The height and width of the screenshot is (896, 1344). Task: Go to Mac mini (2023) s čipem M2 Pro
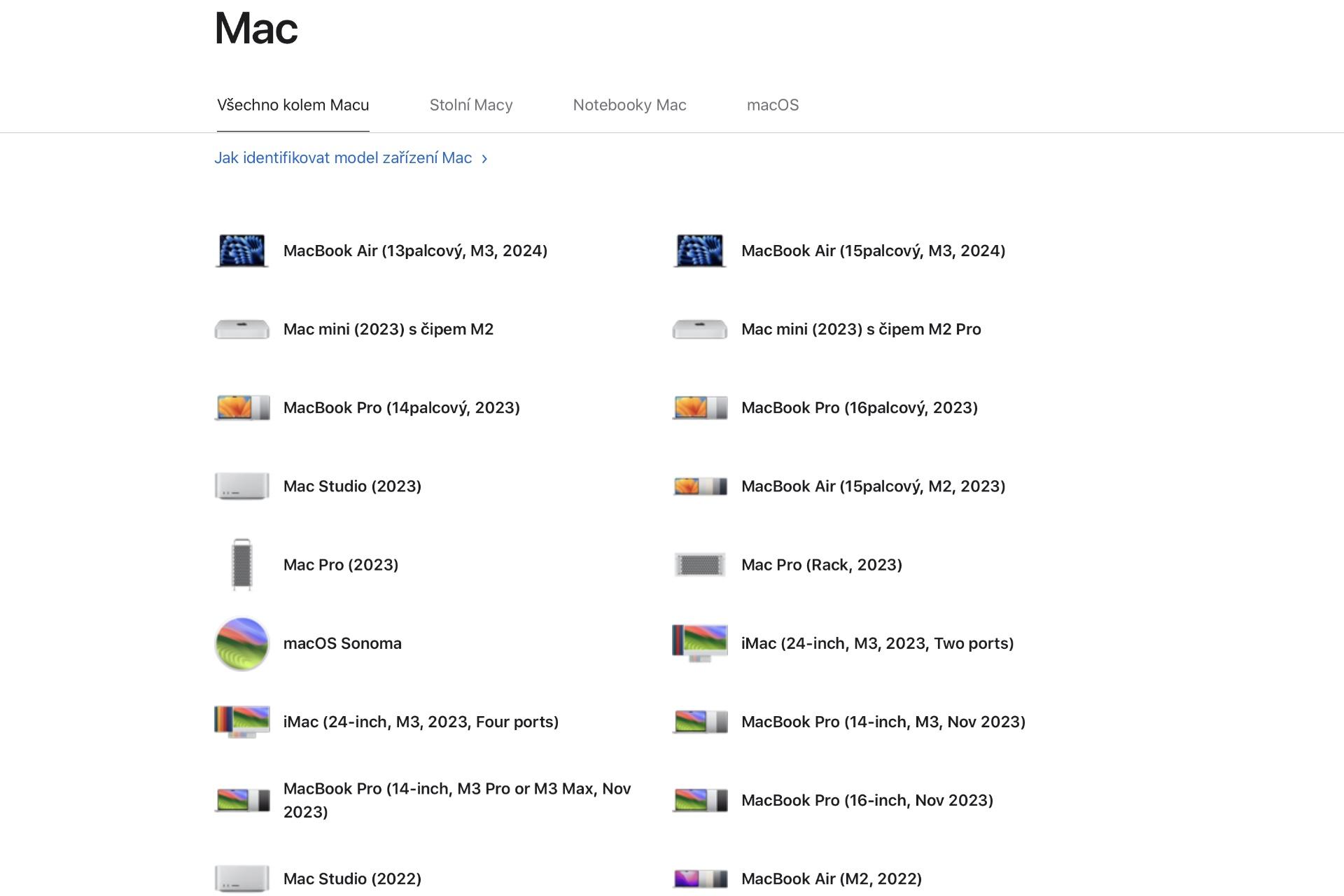pyautogui.click(x=861, y=329)
